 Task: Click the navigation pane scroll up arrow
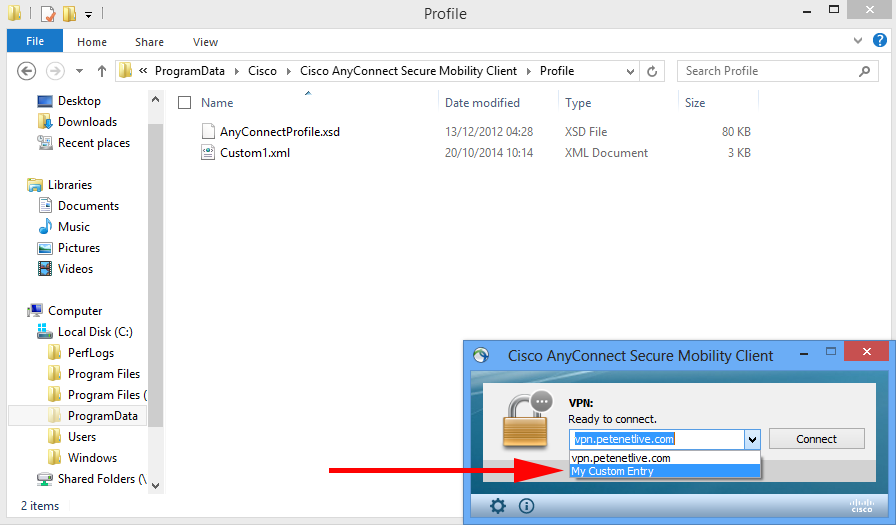tap(155, 99)
